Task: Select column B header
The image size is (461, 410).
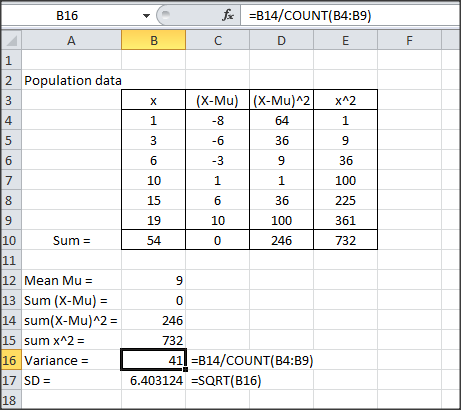Action: 153,40
